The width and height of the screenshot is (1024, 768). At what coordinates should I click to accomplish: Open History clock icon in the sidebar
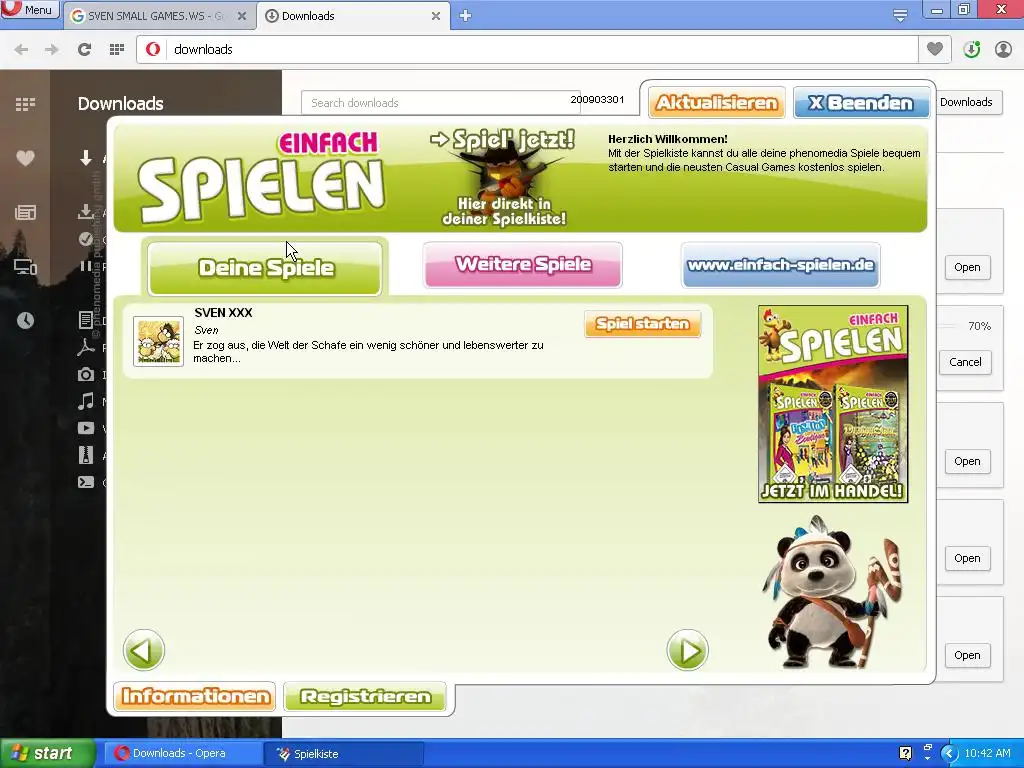coord(25,320)
